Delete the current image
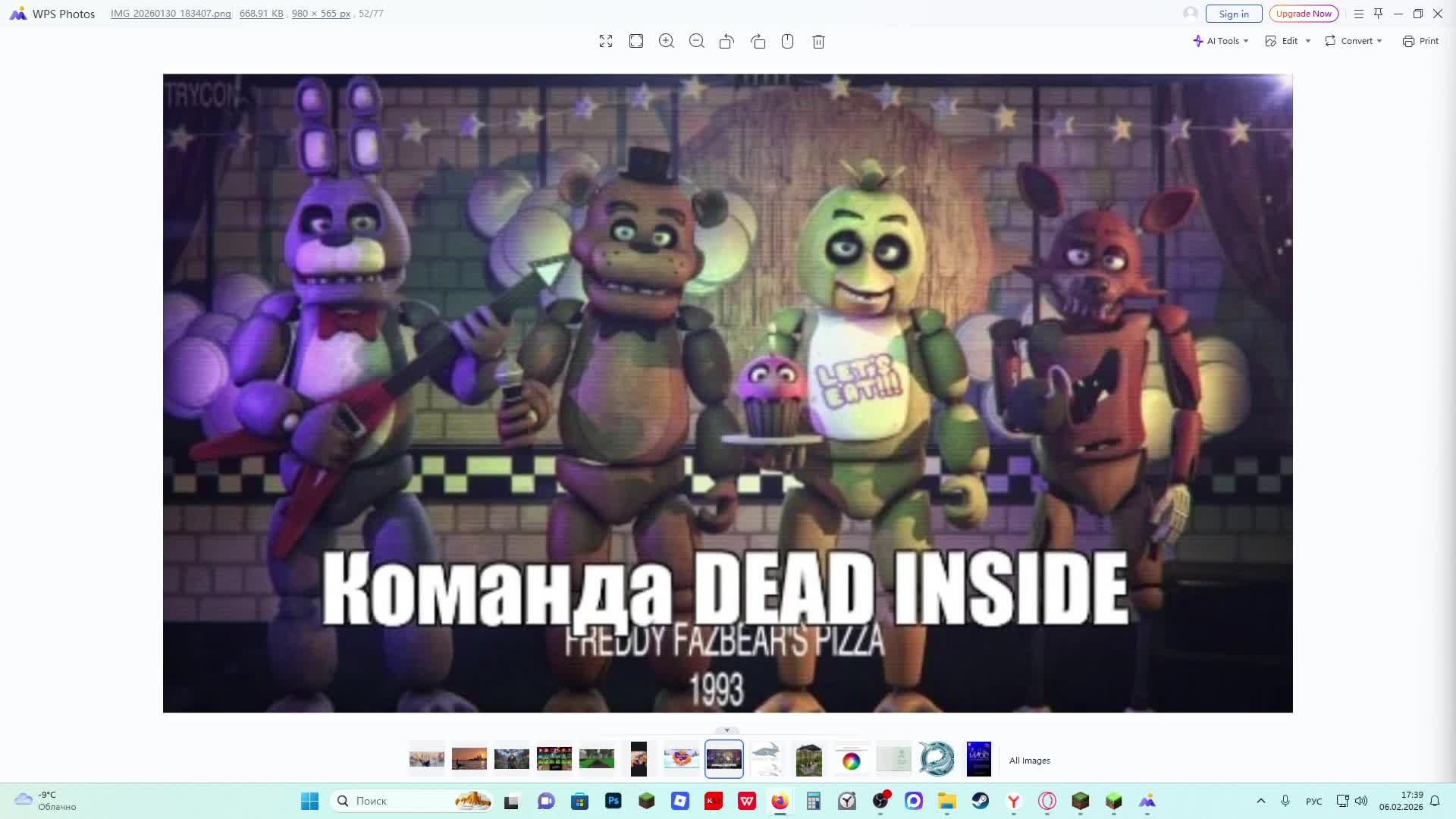 (818, 42)
